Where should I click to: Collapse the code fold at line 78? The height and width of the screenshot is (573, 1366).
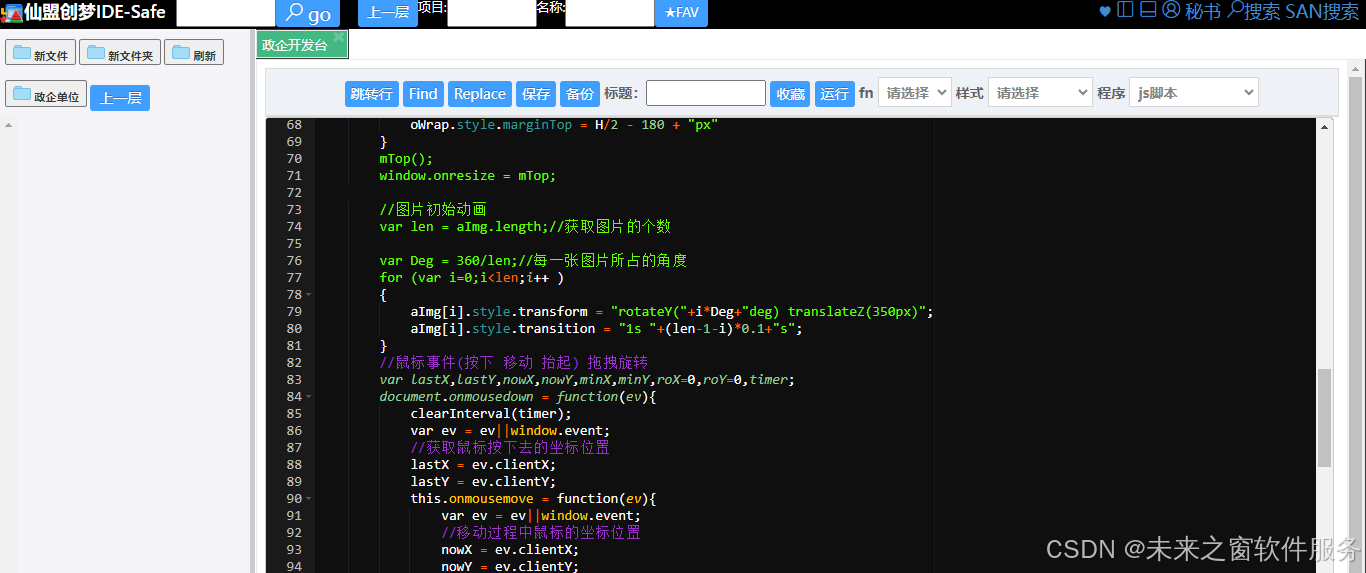[x=308, y=295]
